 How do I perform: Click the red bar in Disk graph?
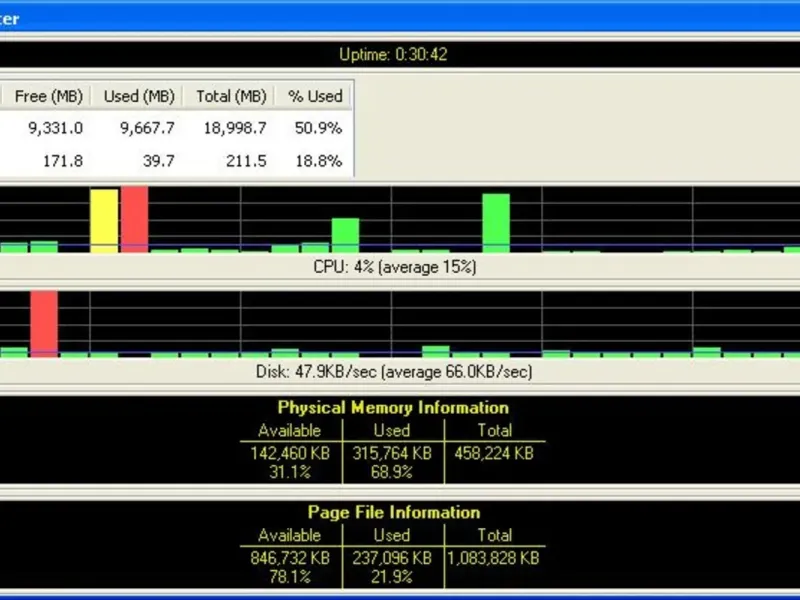click(44, 324)
